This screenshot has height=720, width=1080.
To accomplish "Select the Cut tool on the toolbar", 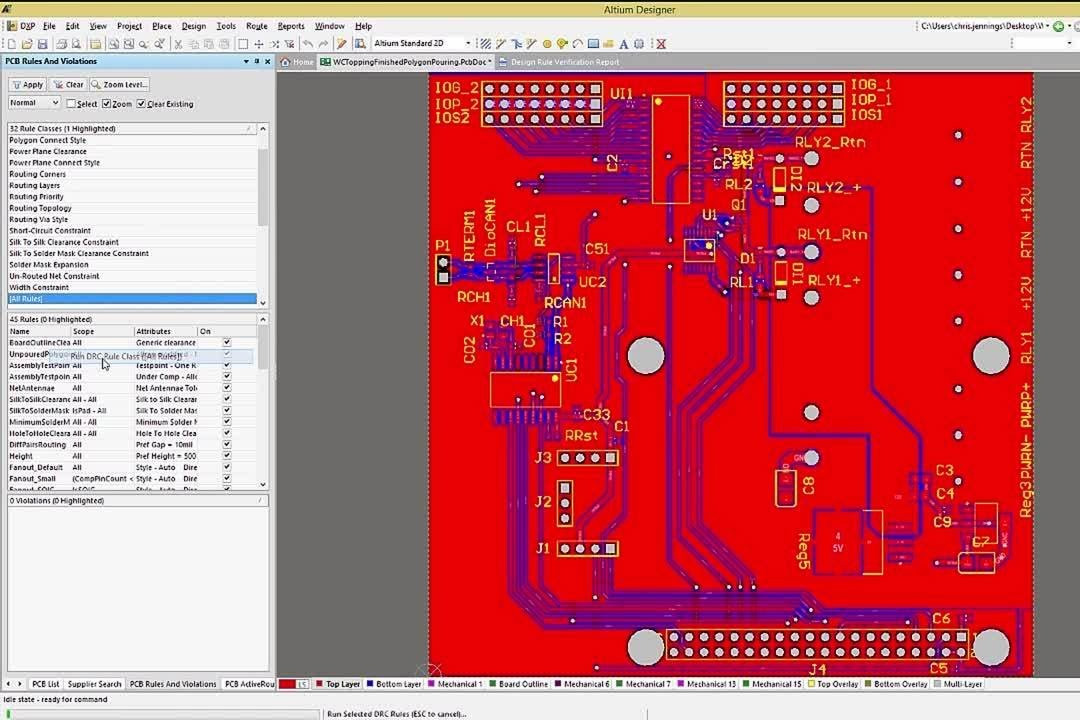I will [178, 43].
